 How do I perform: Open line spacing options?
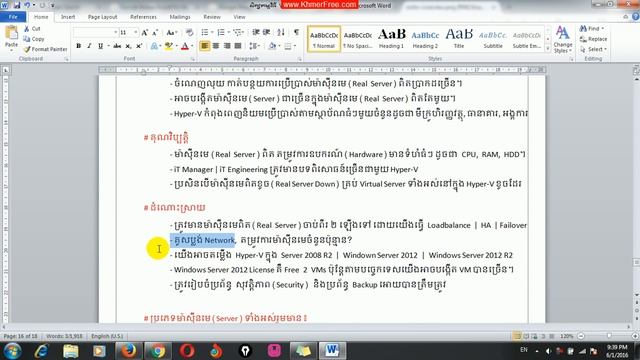point(254,46)
